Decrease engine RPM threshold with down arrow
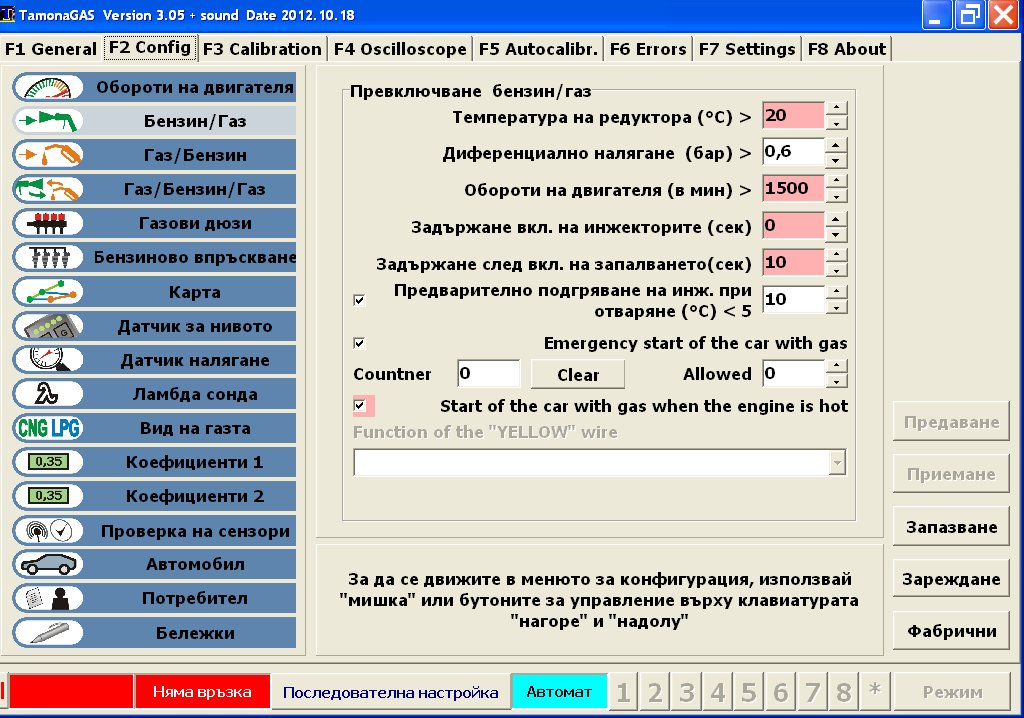Viewport: 1024px width, 718px height. 837,195
